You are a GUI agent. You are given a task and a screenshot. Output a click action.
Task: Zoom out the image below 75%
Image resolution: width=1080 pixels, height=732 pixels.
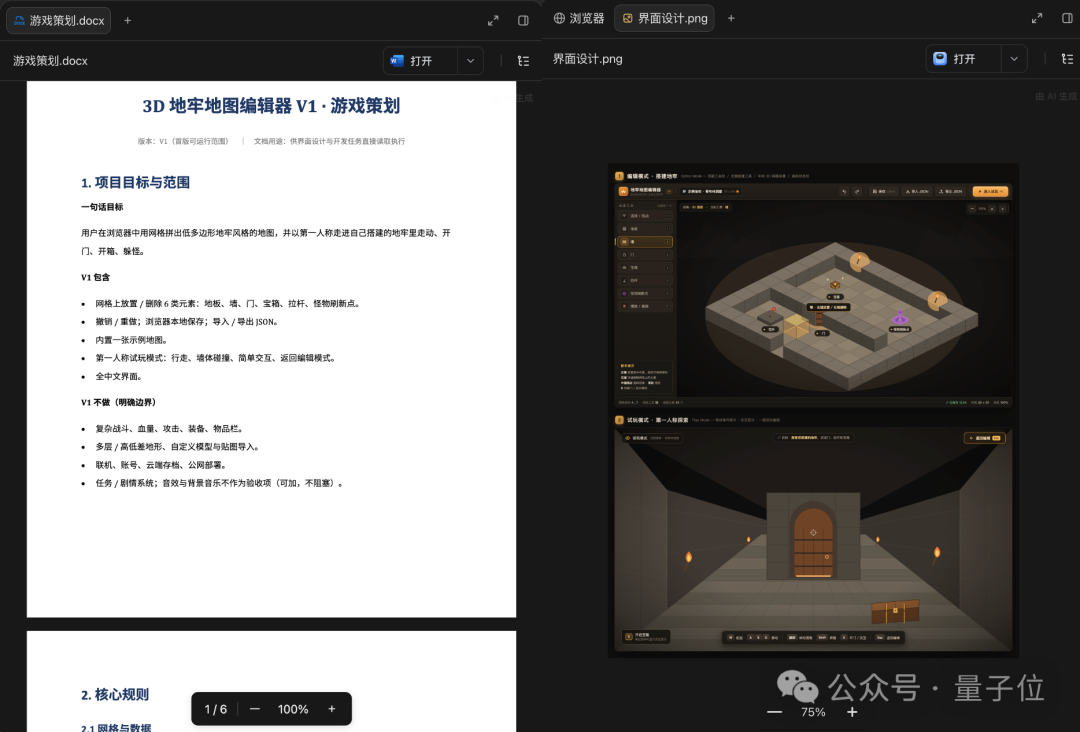[774, 712]
